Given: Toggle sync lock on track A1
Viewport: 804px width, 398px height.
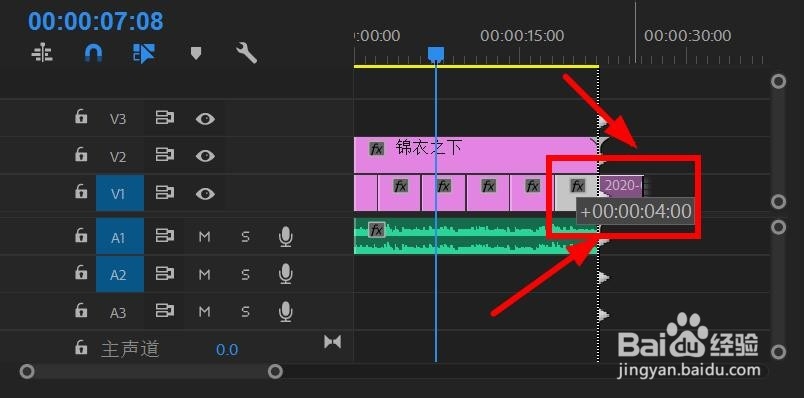Looking at the screenshot, I should coord(164,236).
